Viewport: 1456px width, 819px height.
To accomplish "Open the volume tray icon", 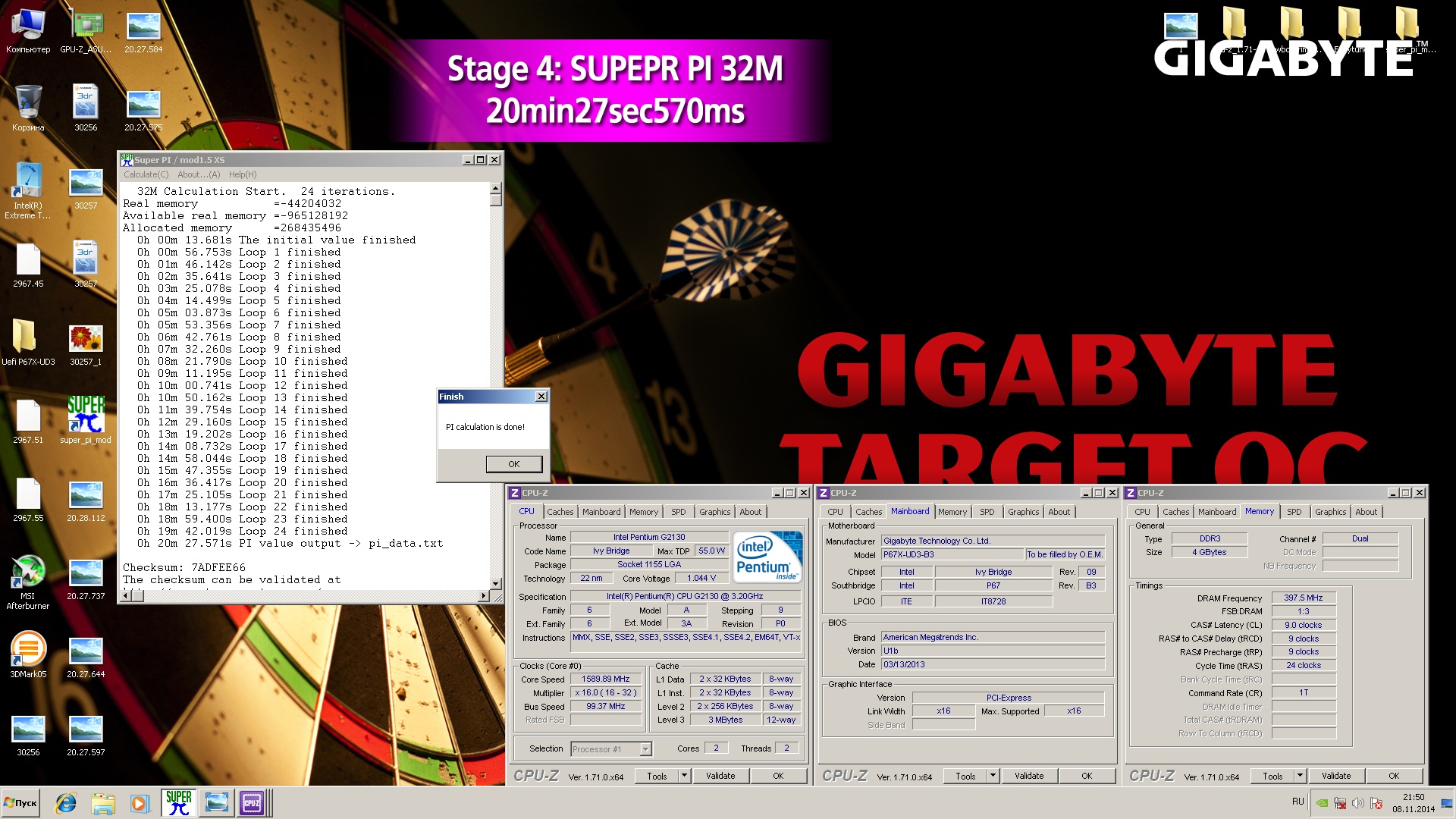I will [1357, 803].
